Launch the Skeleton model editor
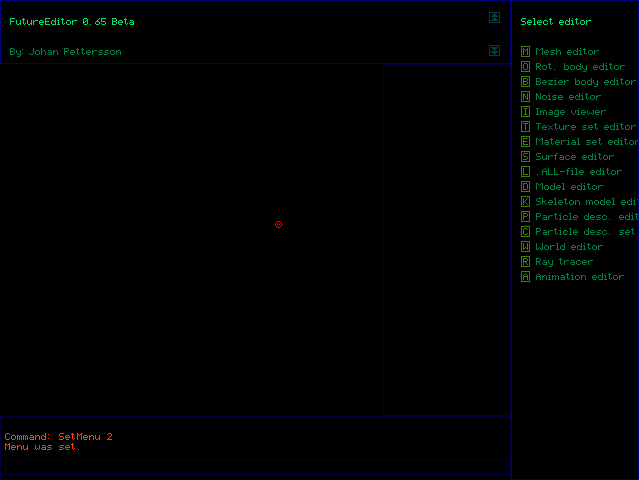The height and width of the screenshot is (480, 639). pos(585,202)
